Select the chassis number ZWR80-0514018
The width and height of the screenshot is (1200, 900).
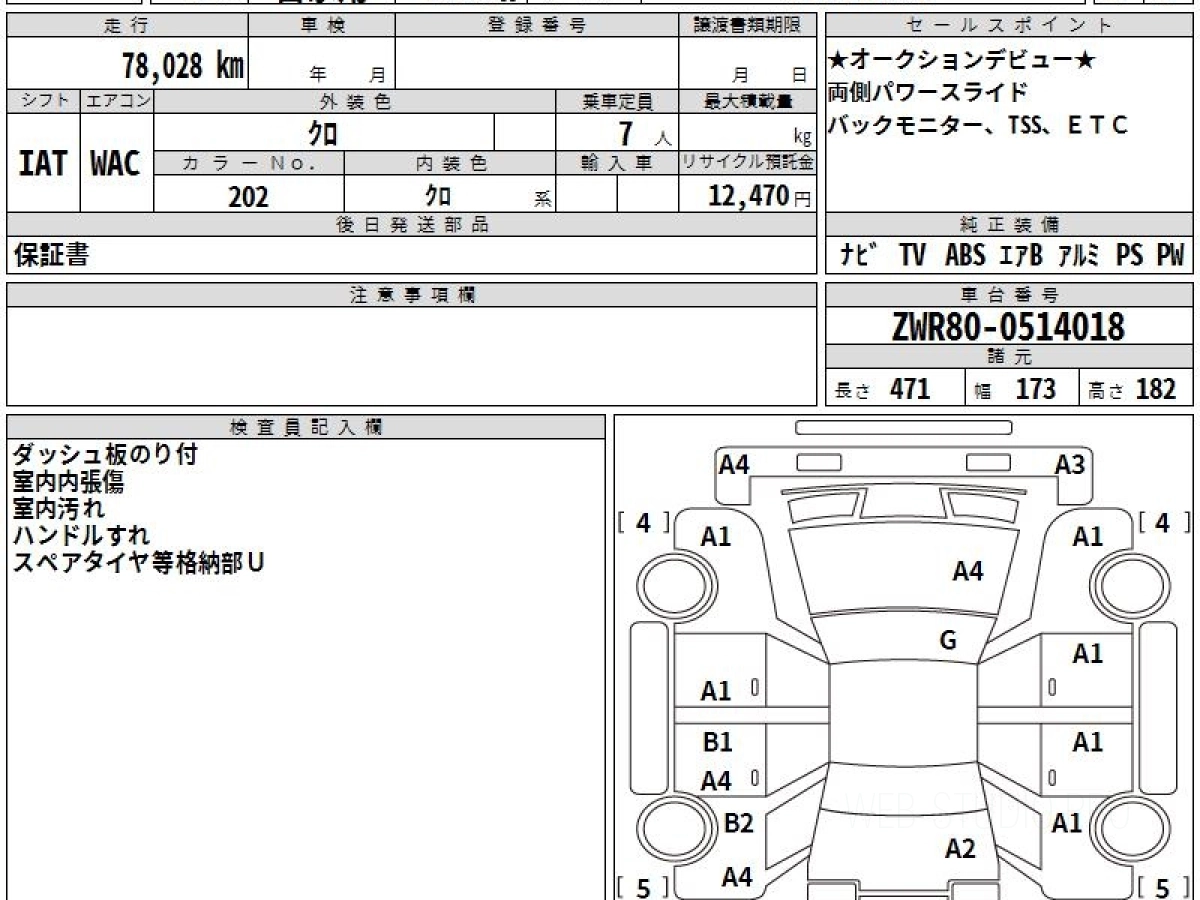pyautogui.click(x=1008, y=327)
